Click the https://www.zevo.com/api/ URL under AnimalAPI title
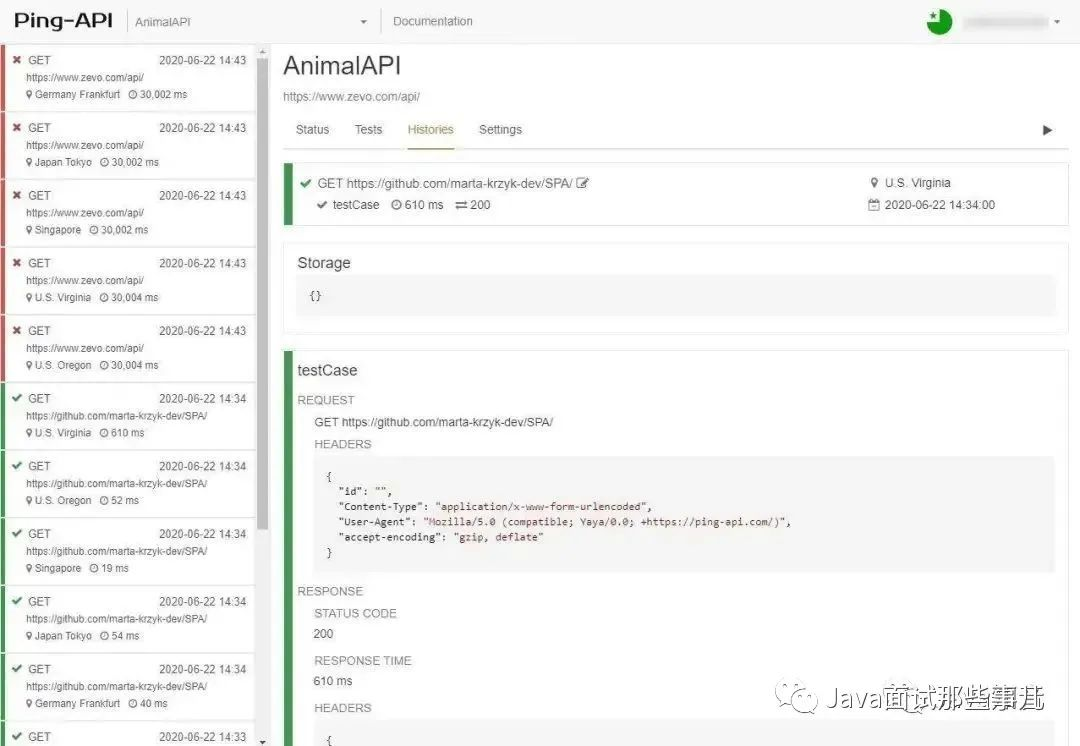 pos(351,97)
